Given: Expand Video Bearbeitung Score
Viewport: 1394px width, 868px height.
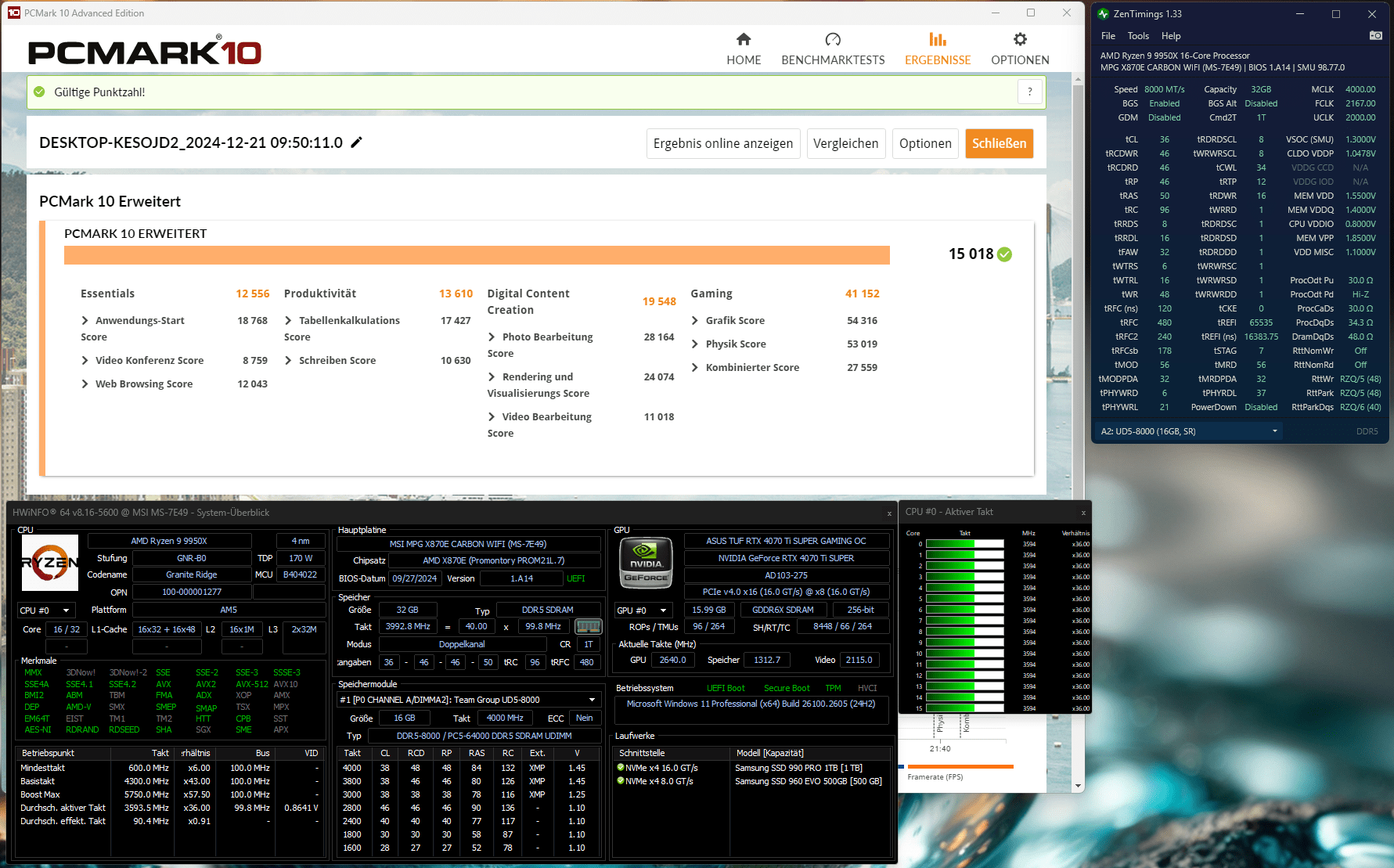Looking at the screenshot, I should coord(492,416).
